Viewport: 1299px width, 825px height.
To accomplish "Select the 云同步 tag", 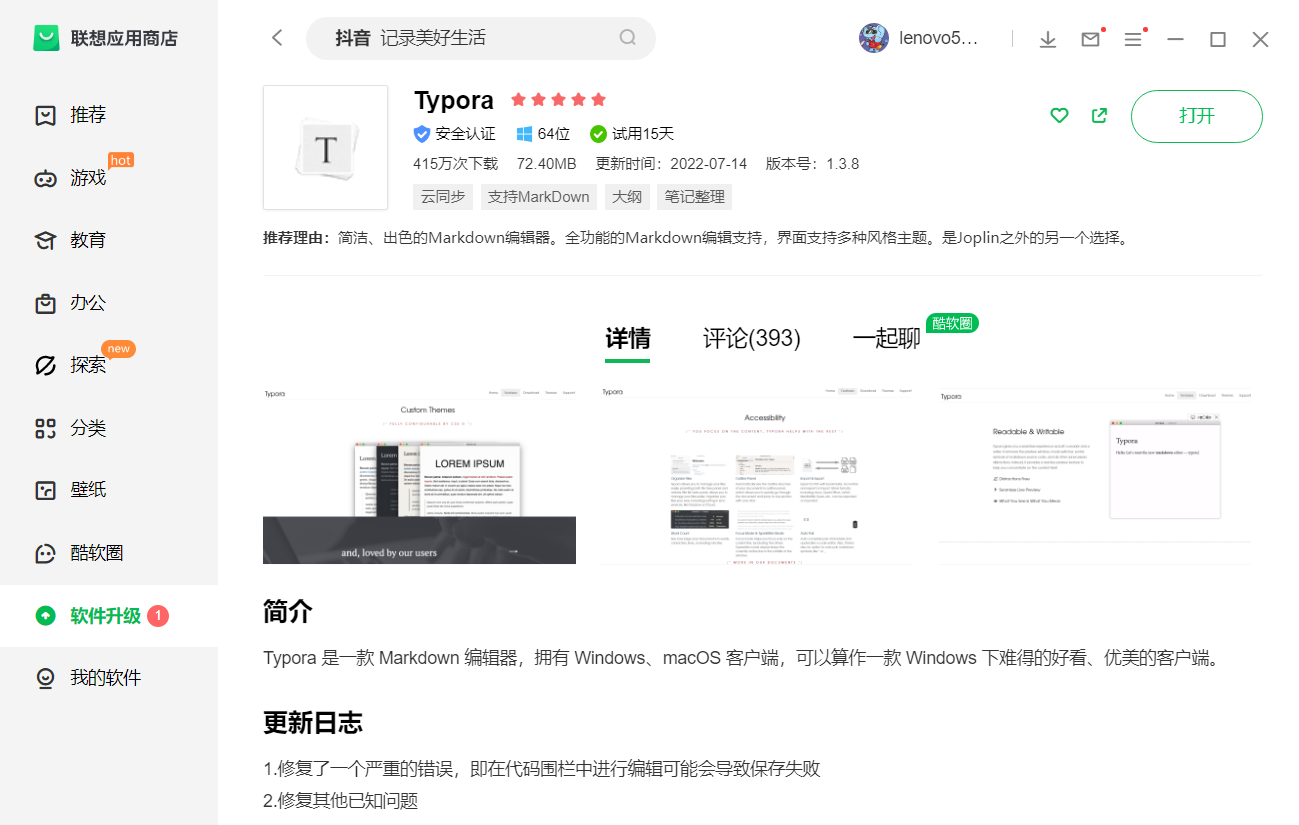I will 443,197.
